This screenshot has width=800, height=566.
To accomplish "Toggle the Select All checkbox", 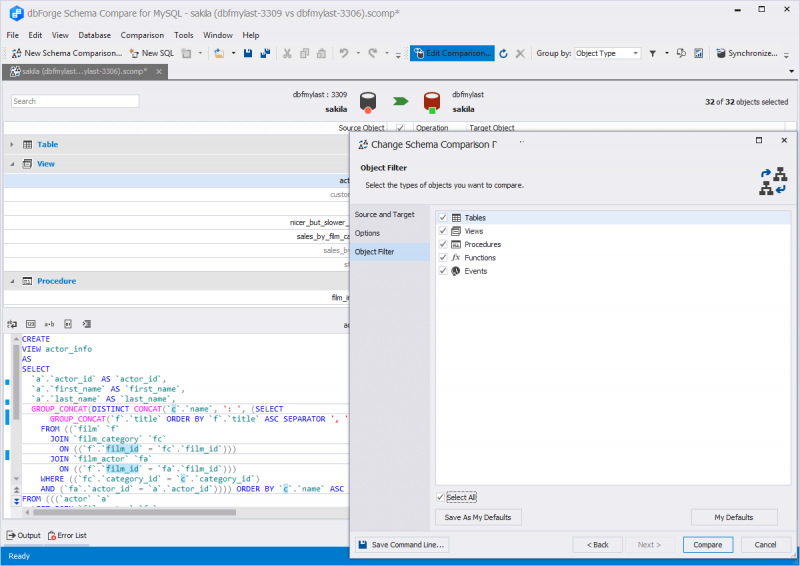I will pyautogui.click(x=440, y=497).
